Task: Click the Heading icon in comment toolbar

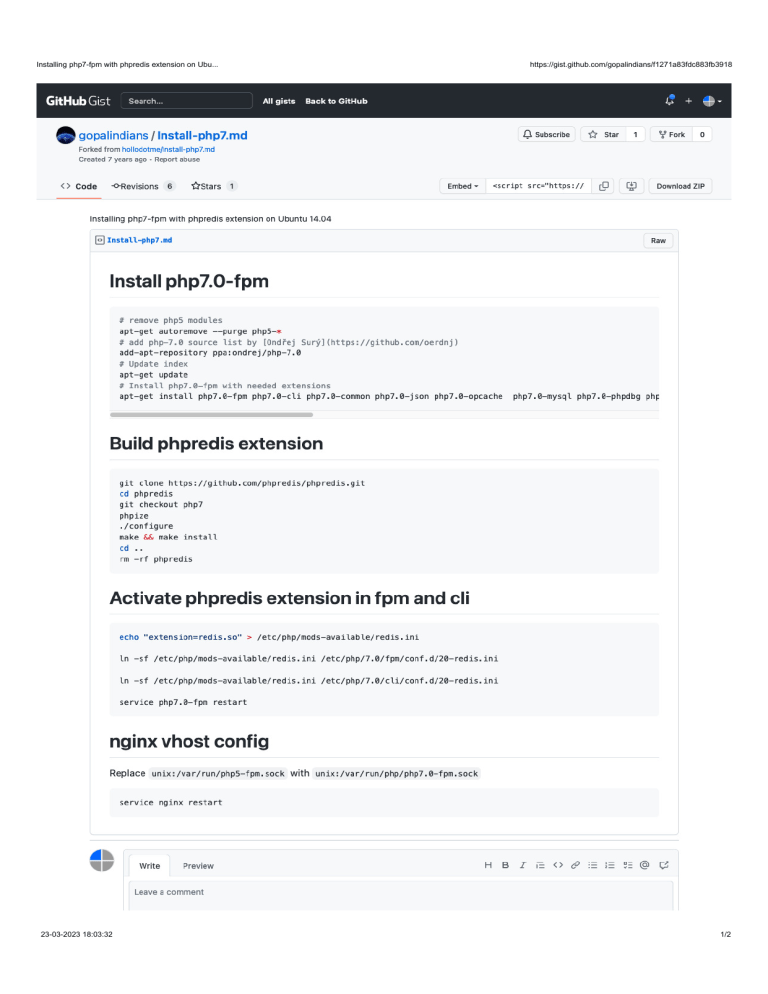Action: 488,864
